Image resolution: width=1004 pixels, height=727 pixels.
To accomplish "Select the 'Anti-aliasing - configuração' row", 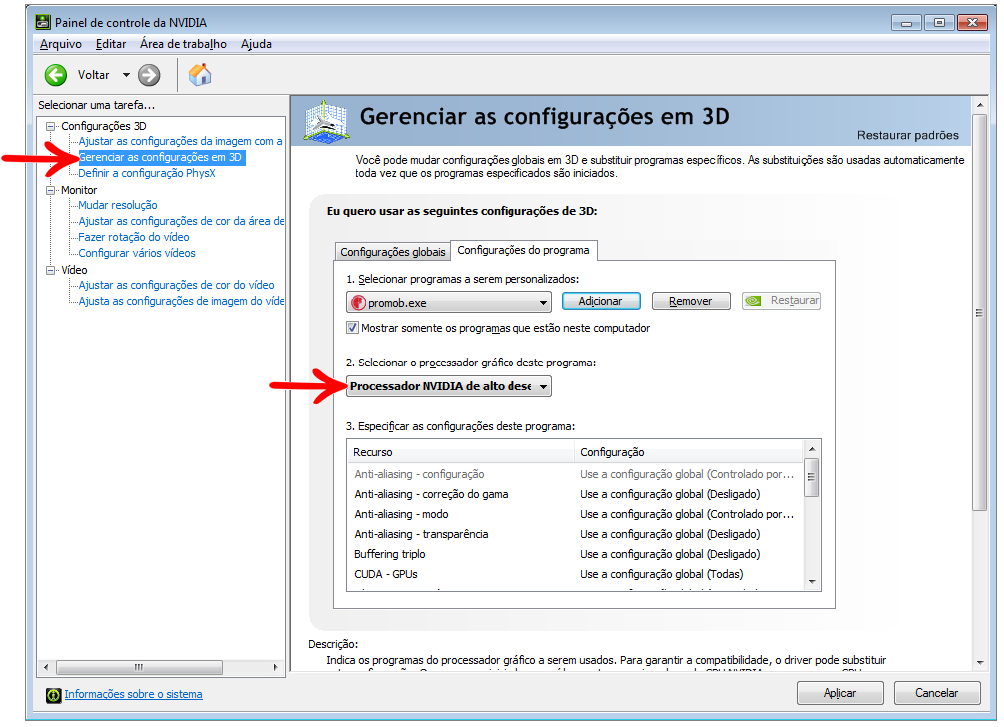I will click(x=575, y=474).
